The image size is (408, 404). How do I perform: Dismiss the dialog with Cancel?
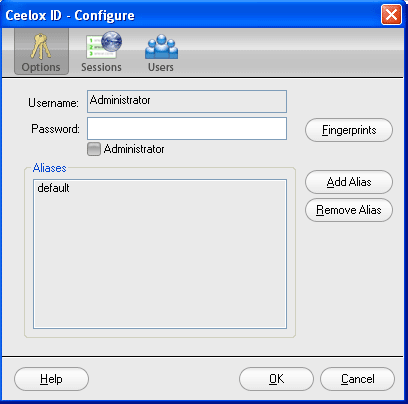point(358,379)
